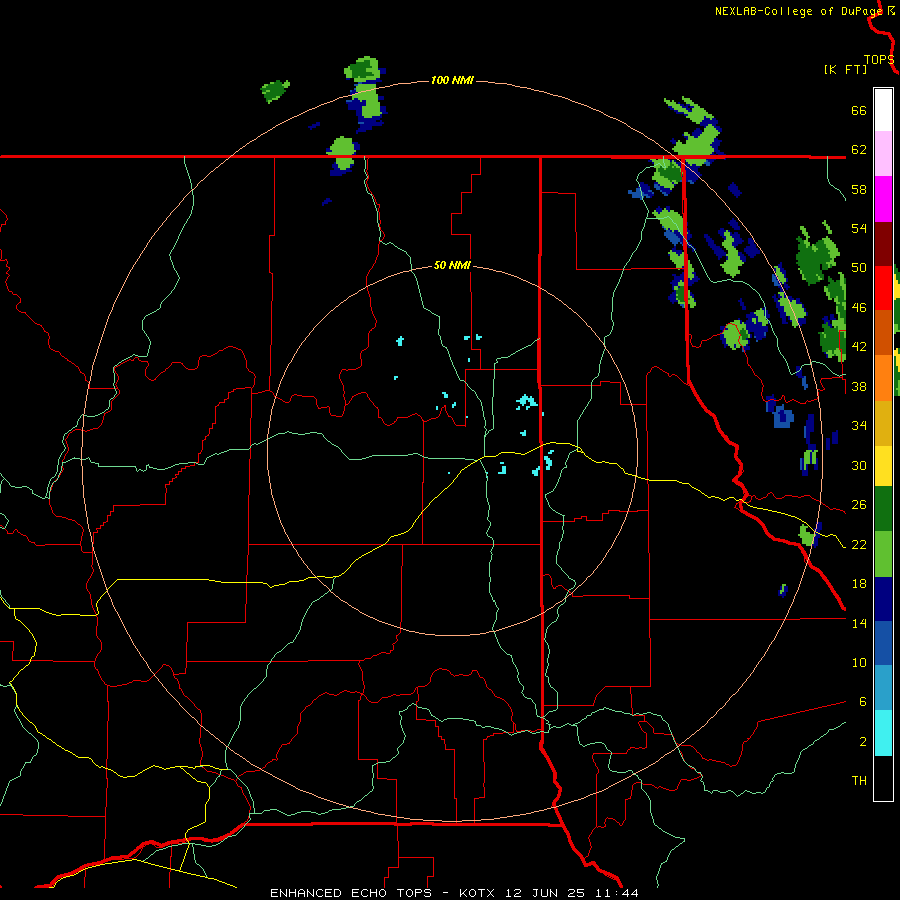Click the '66' legend value
Viewport: 900px width, 900px height.
(859, 110)
